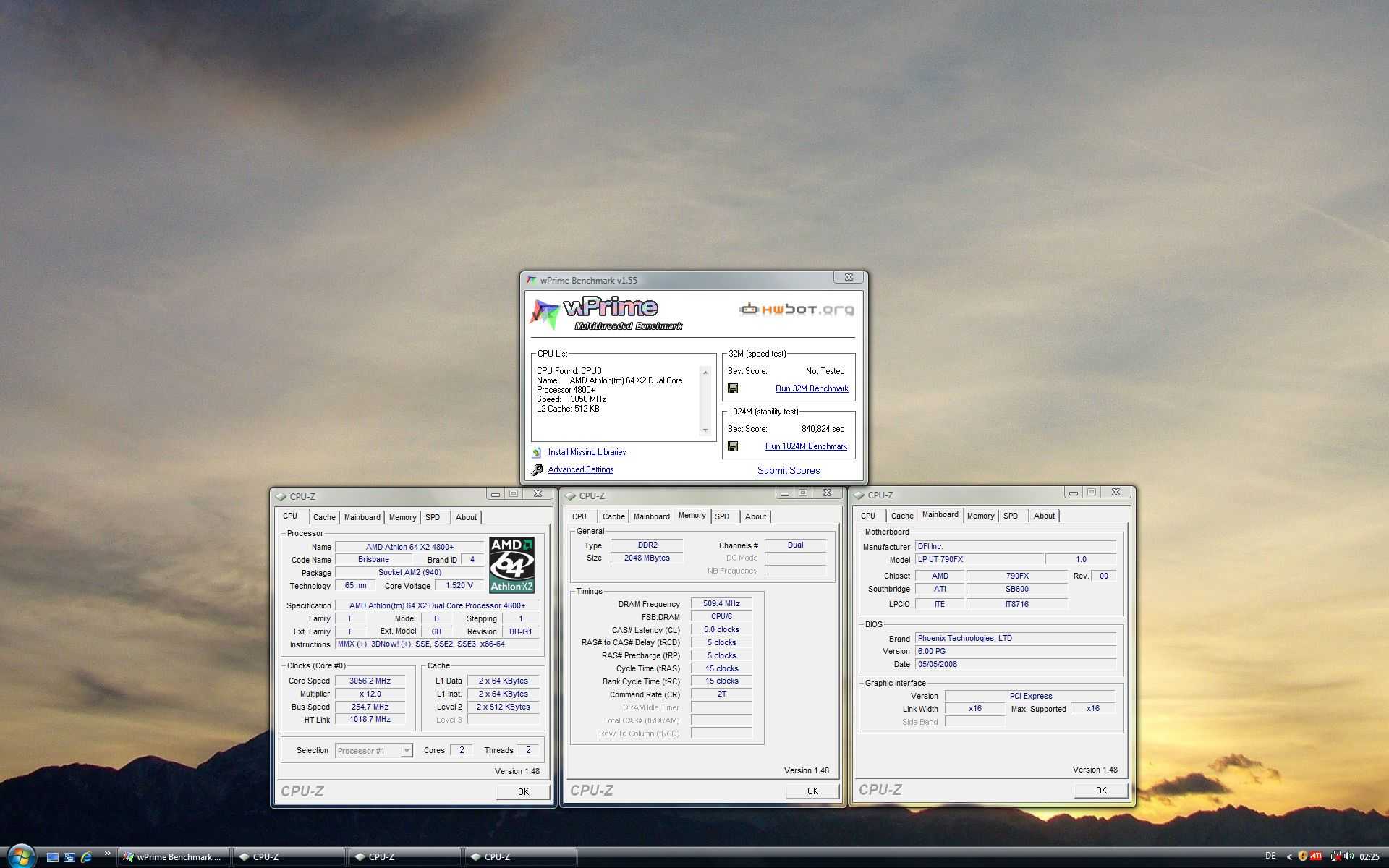Click Southbridge SB600 field
1389x868 pixels.
coord(1016,590)
